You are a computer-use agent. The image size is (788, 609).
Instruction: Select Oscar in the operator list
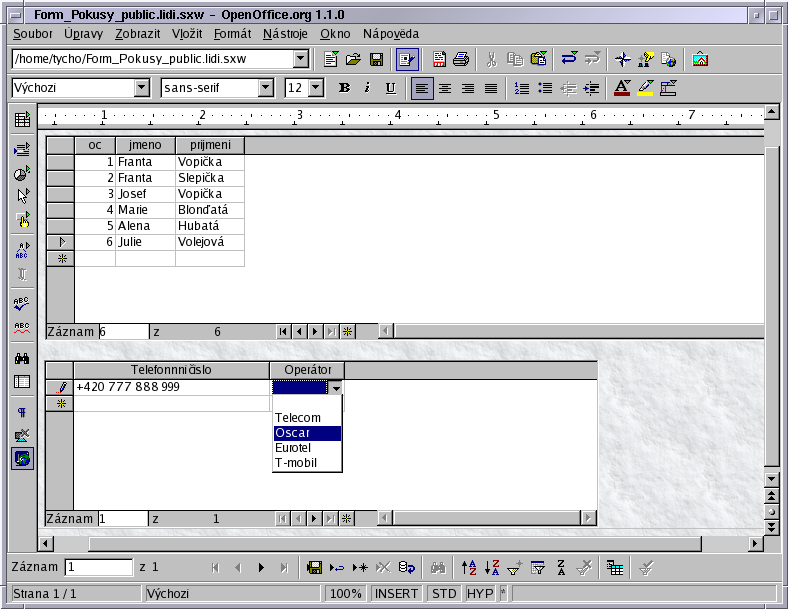pos(307,433)
